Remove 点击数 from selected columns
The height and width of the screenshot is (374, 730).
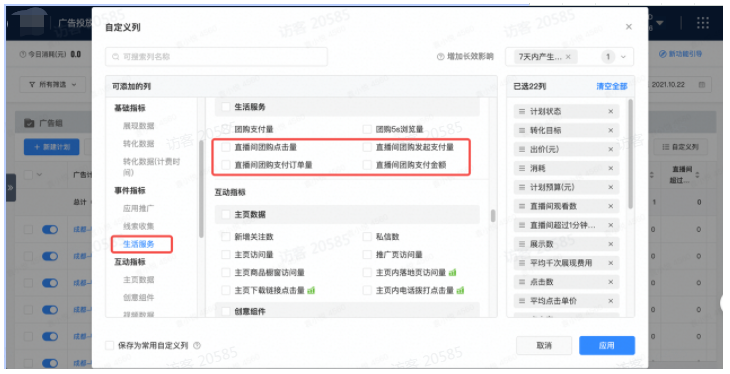coord(610,282)
